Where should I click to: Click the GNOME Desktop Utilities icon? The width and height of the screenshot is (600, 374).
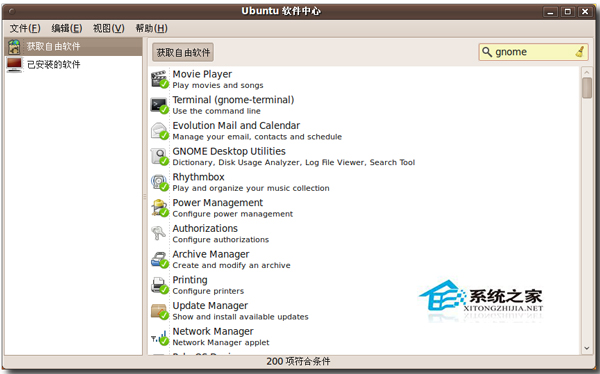click(x=159, y=156)
